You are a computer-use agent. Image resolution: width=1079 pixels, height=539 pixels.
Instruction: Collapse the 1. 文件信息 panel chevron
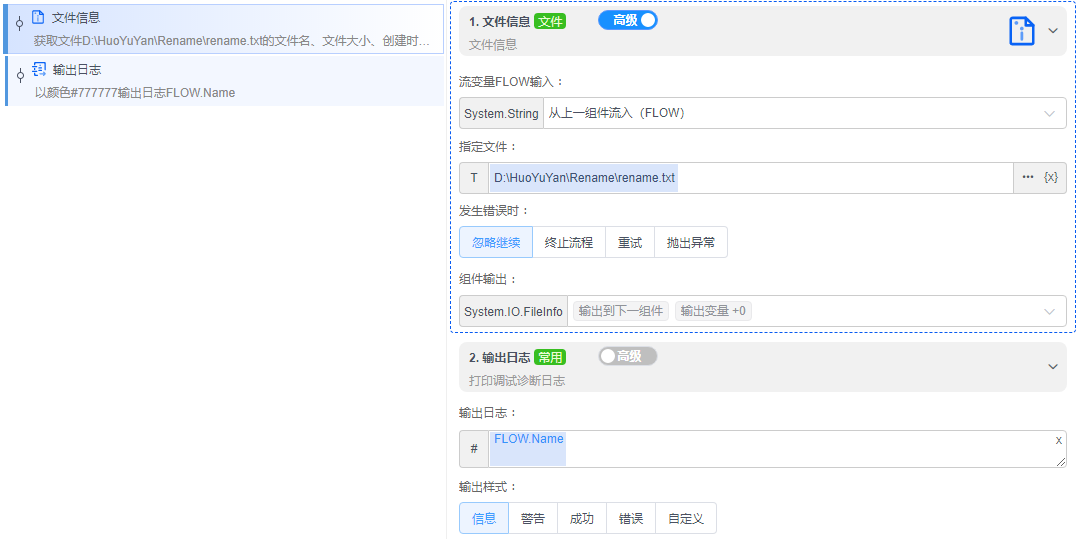[1053, 31]
